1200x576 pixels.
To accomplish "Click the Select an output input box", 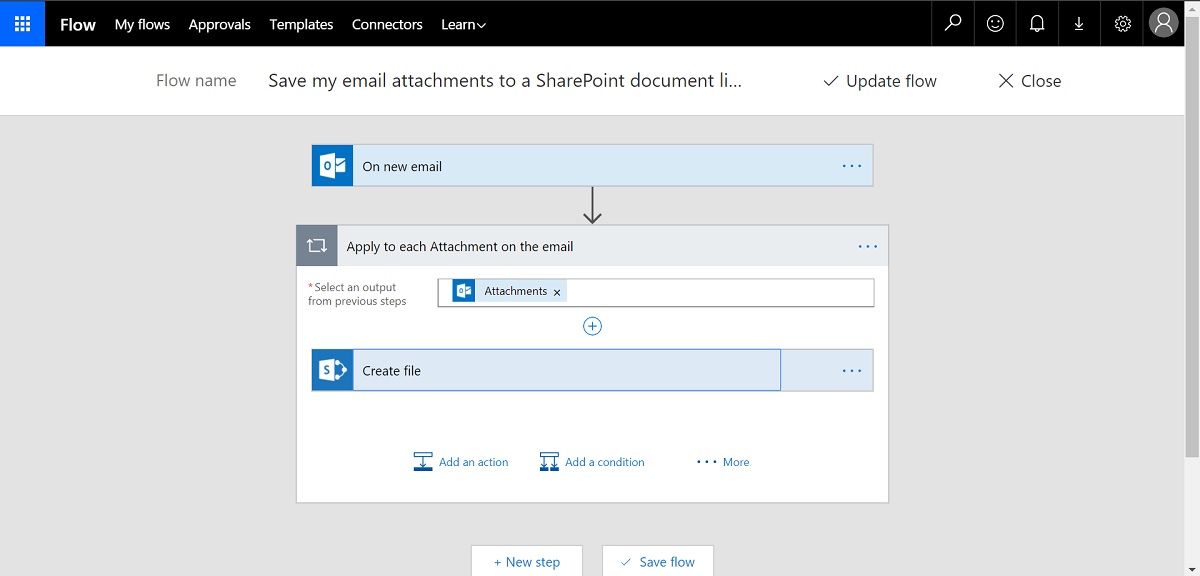I will 656,292.
